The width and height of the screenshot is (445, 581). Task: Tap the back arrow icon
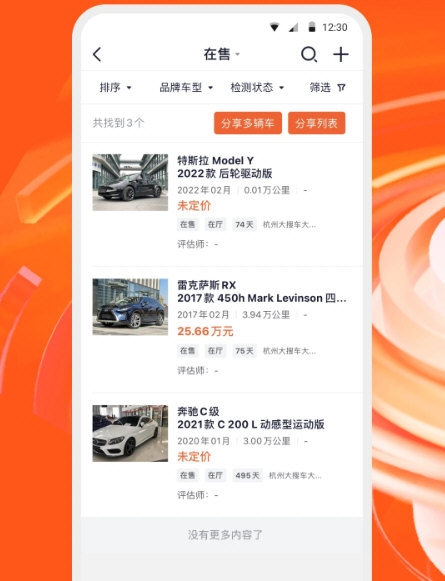pyautogui.click(x=97, y=54)
